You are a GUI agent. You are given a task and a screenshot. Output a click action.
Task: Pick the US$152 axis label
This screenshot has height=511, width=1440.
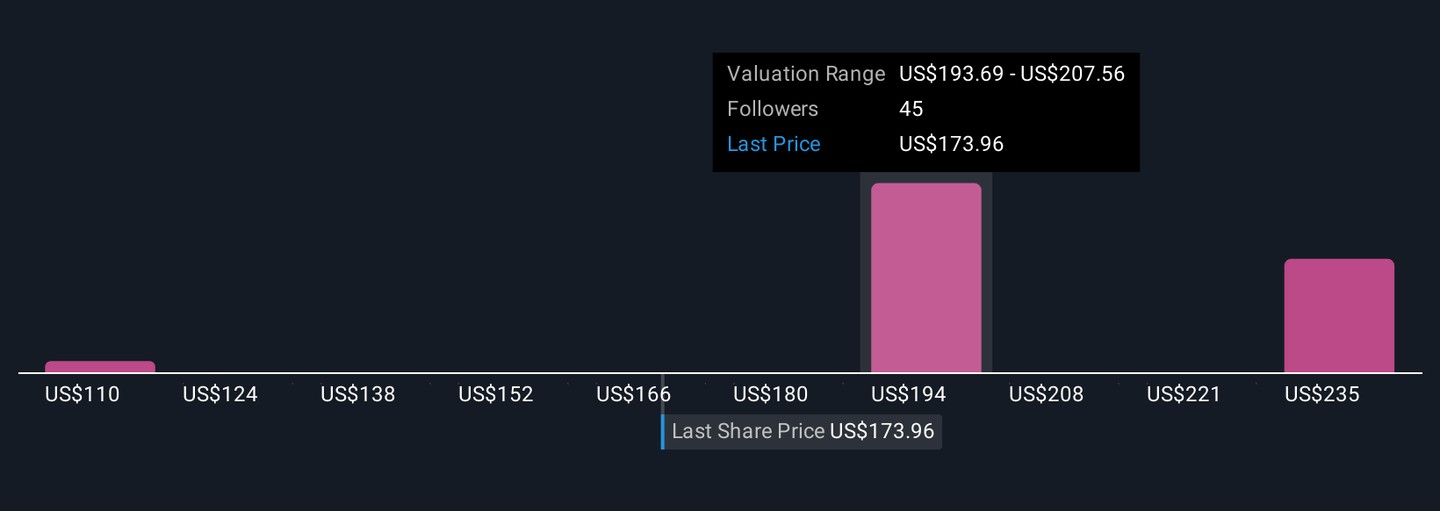point(496,394)
